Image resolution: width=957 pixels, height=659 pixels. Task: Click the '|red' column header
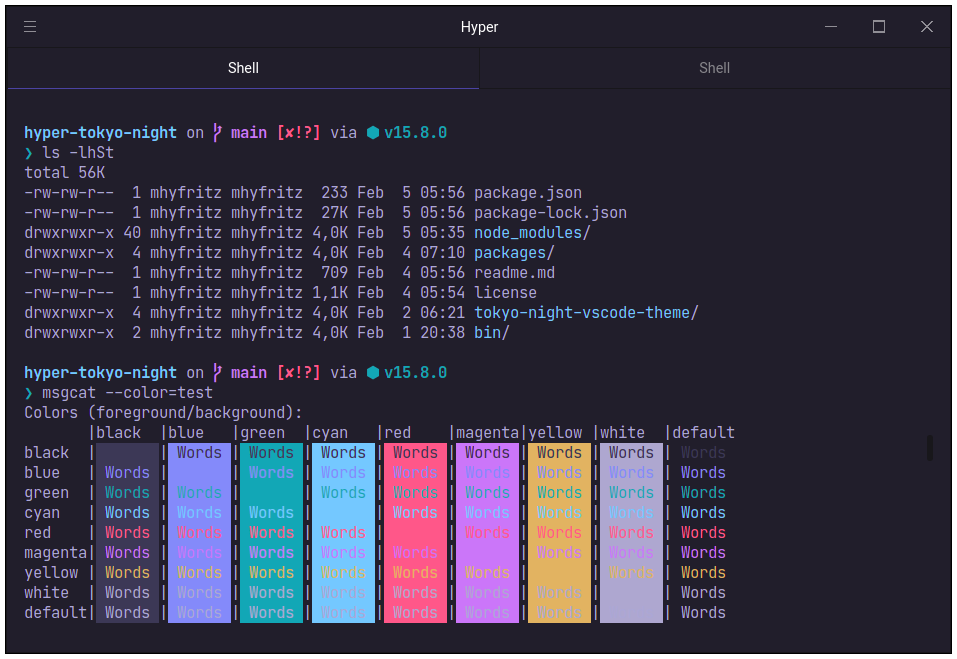[394, 433]
